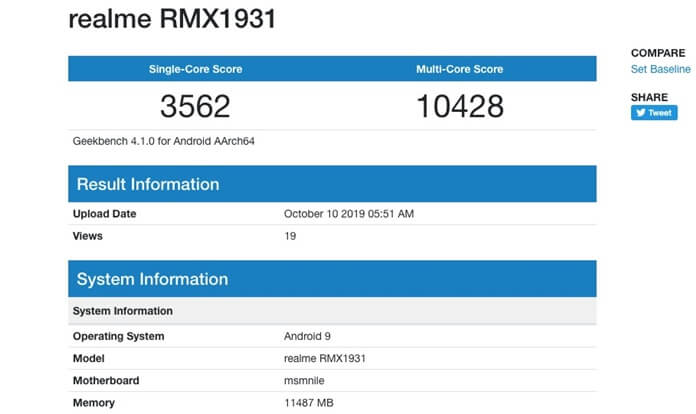
Task: Share result with the Tweet button
Action: click(x=654, y=113)
